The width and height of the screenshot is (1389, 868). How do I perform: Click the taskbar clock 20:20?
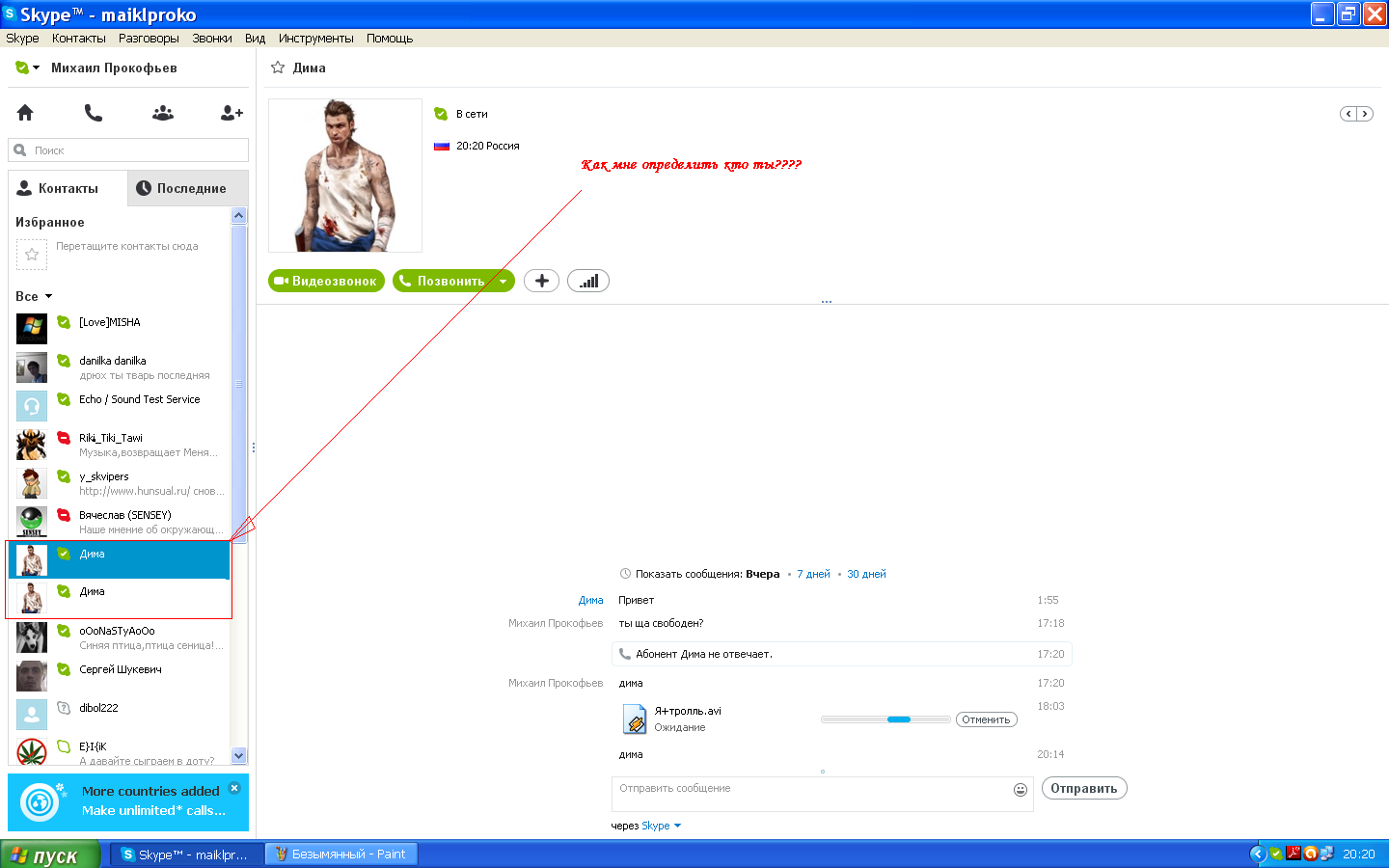click(1359, 854)
